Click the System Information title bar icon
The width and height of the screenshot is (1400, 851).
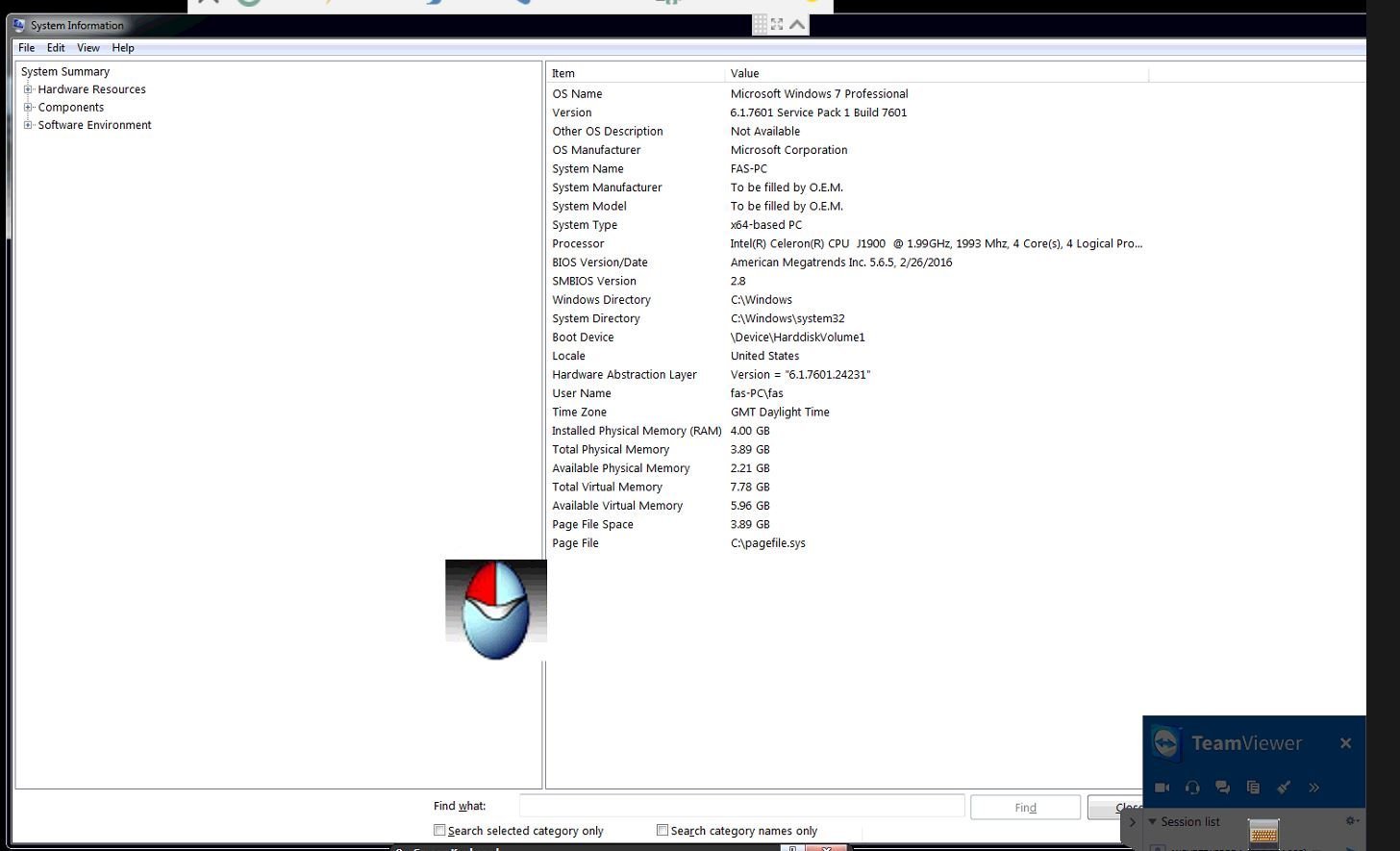[19, 25]
